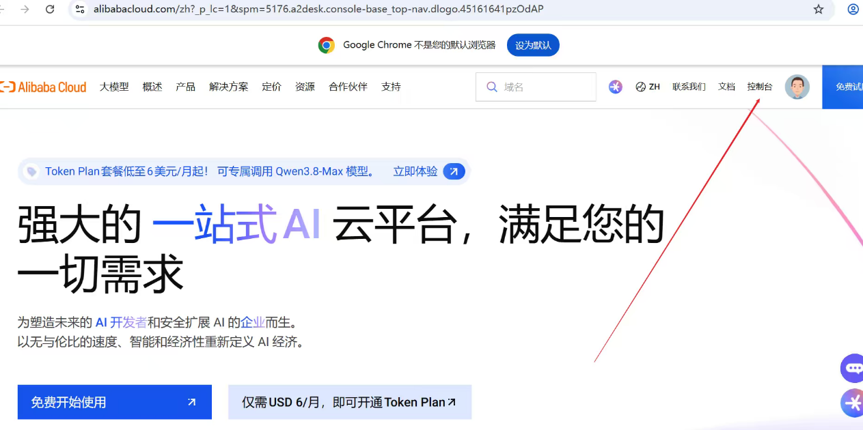
Task: Click 文档 link
Action: 727,87
